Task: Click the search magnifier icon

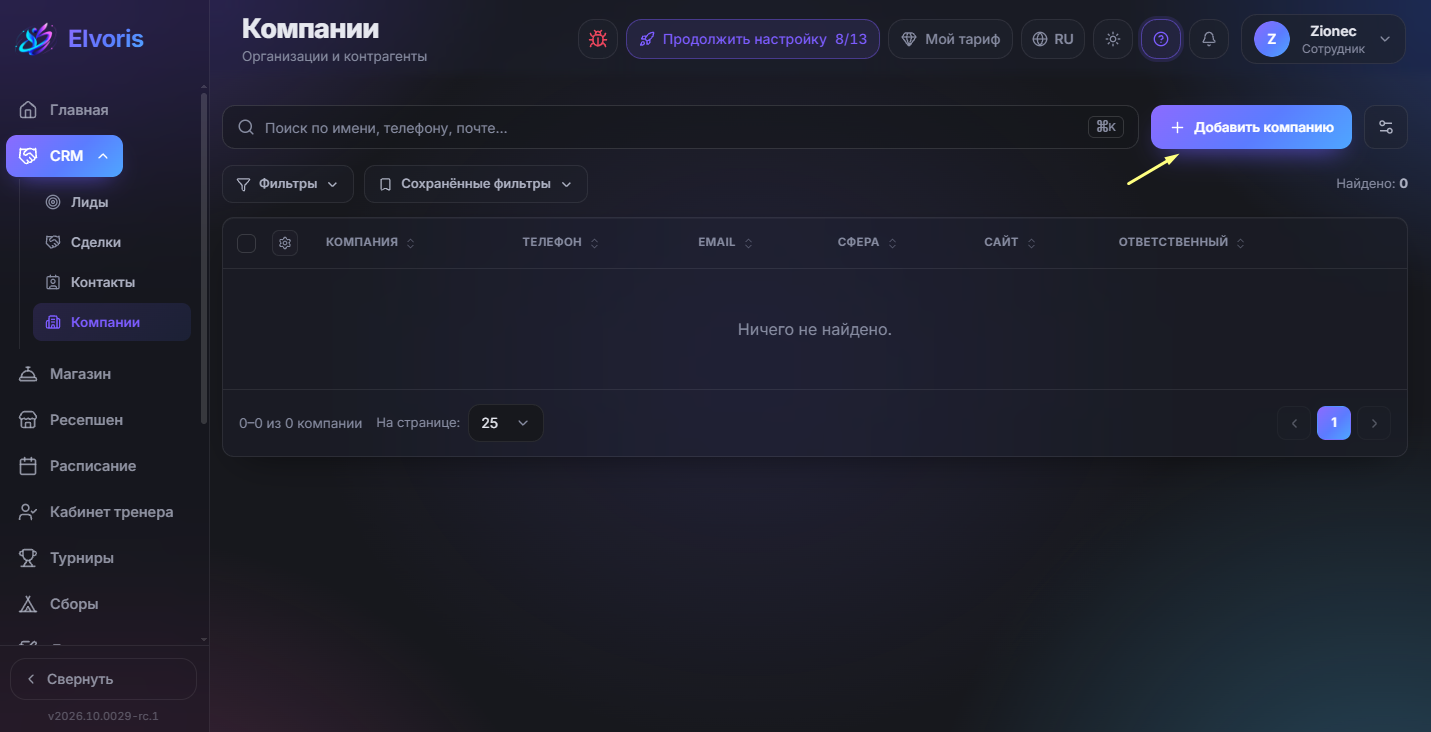Action: point(245,128)
